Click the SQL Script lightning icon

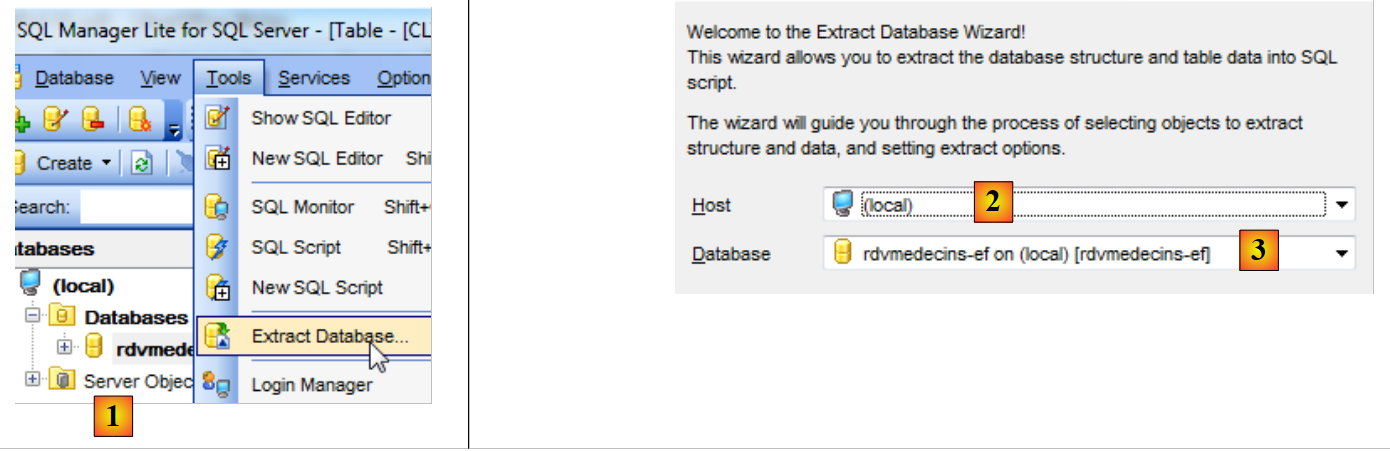tap(217, 247)
